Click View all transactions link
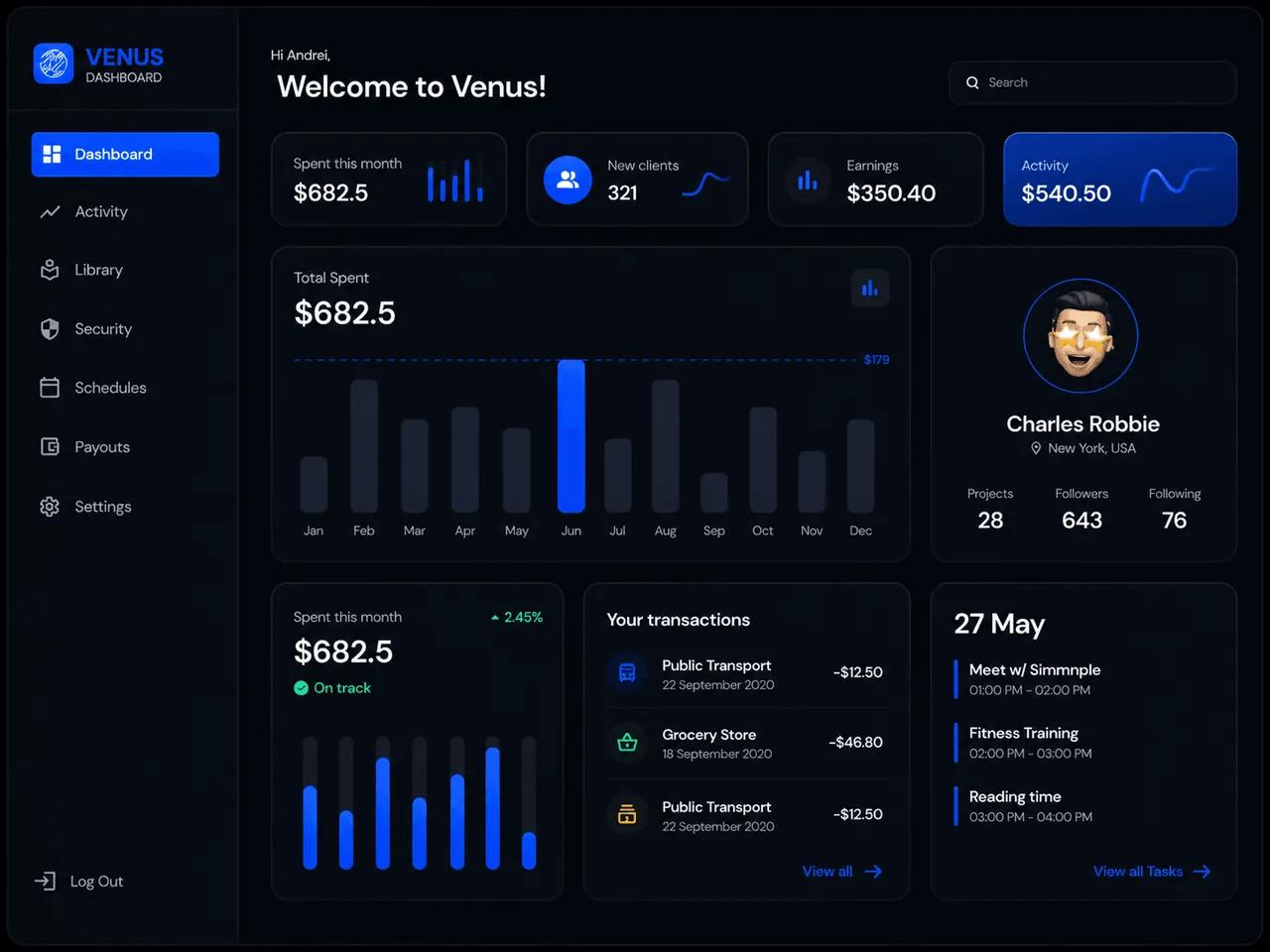Viewport: 1270px width, 952px height. [x=842, y=872]
